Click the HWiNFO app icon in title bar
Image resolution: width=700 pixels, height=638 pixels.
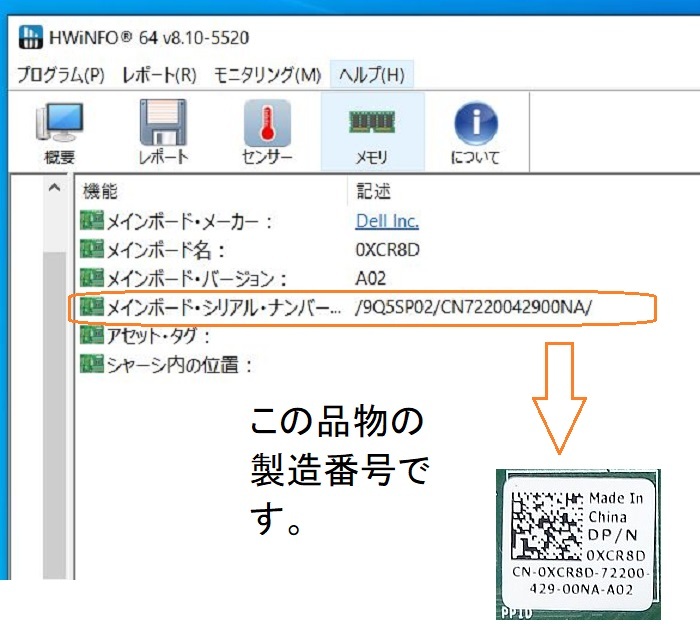tap(31, 37)
